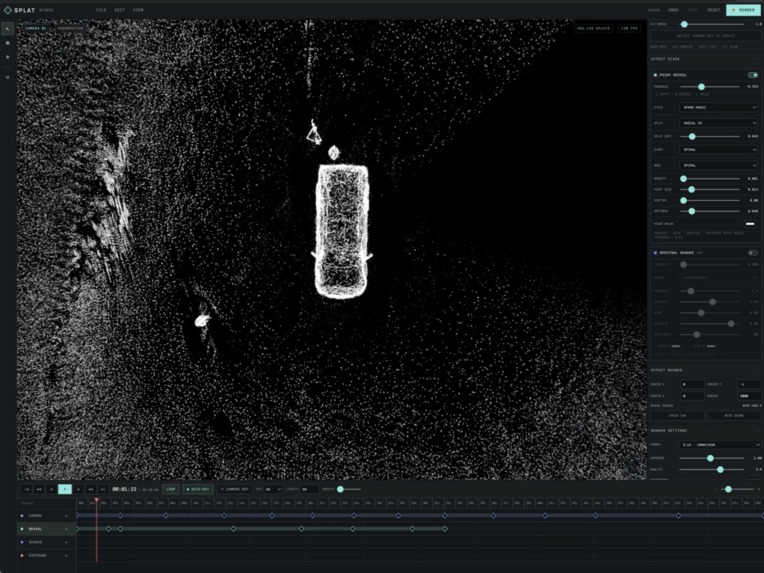
Task: Collapse the Effect Stack section
Action: (x=757, y=59)
